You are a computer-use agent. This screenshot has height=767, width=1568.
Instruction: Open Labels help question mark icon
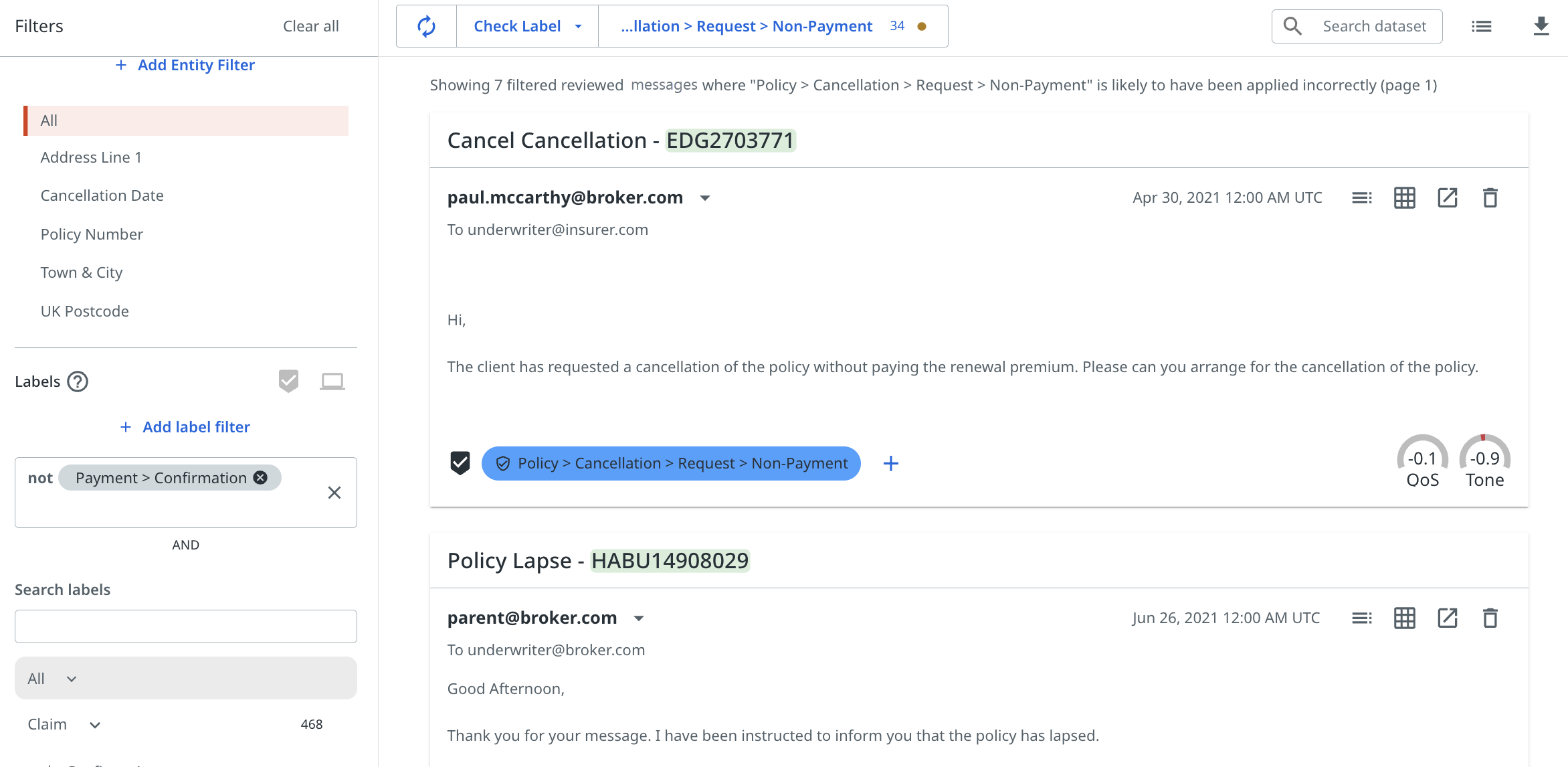point(78,381)
